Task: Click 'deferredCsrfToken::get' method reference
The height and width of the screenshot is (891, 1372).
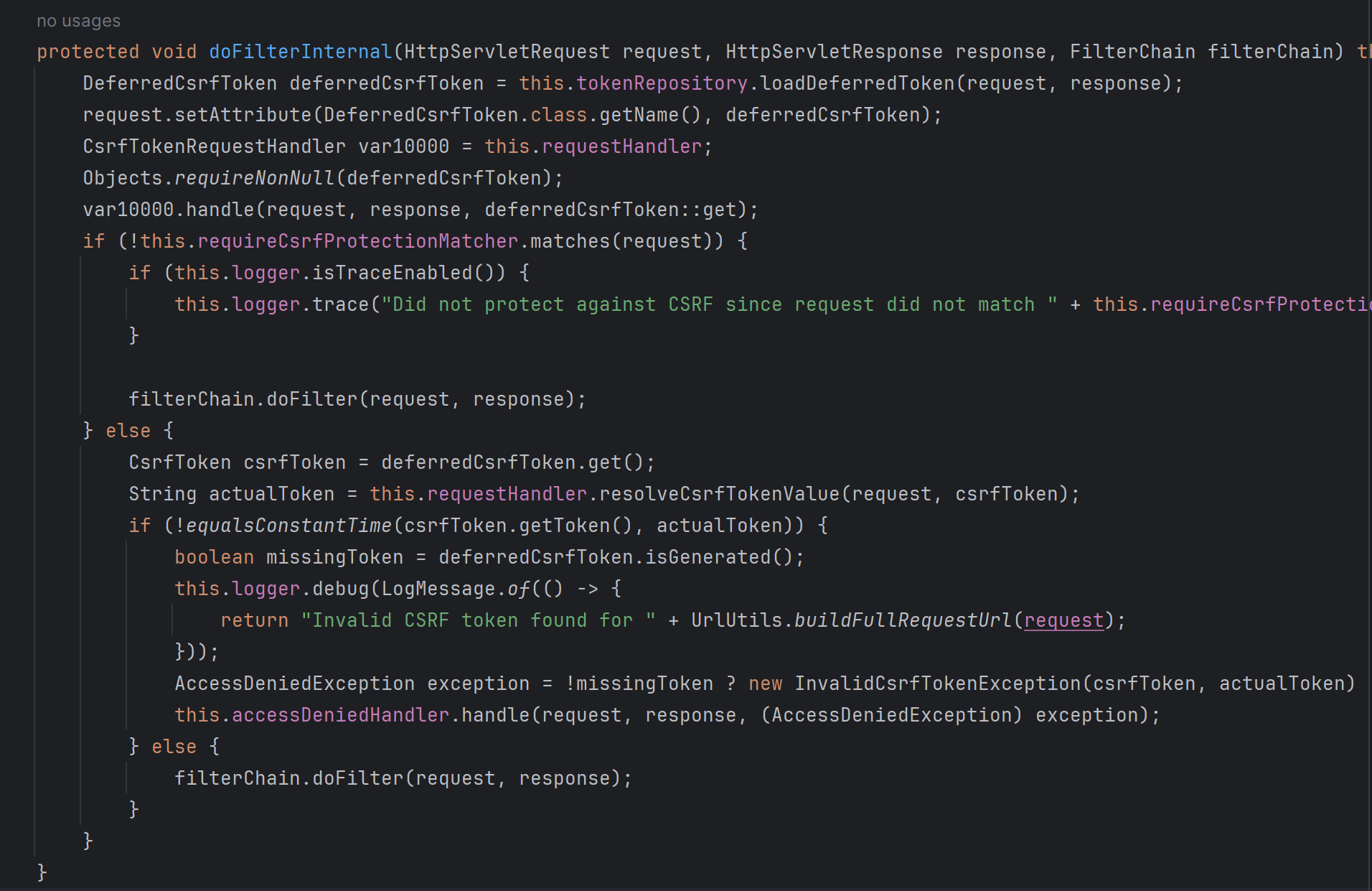Action: [x=611, y=210]
